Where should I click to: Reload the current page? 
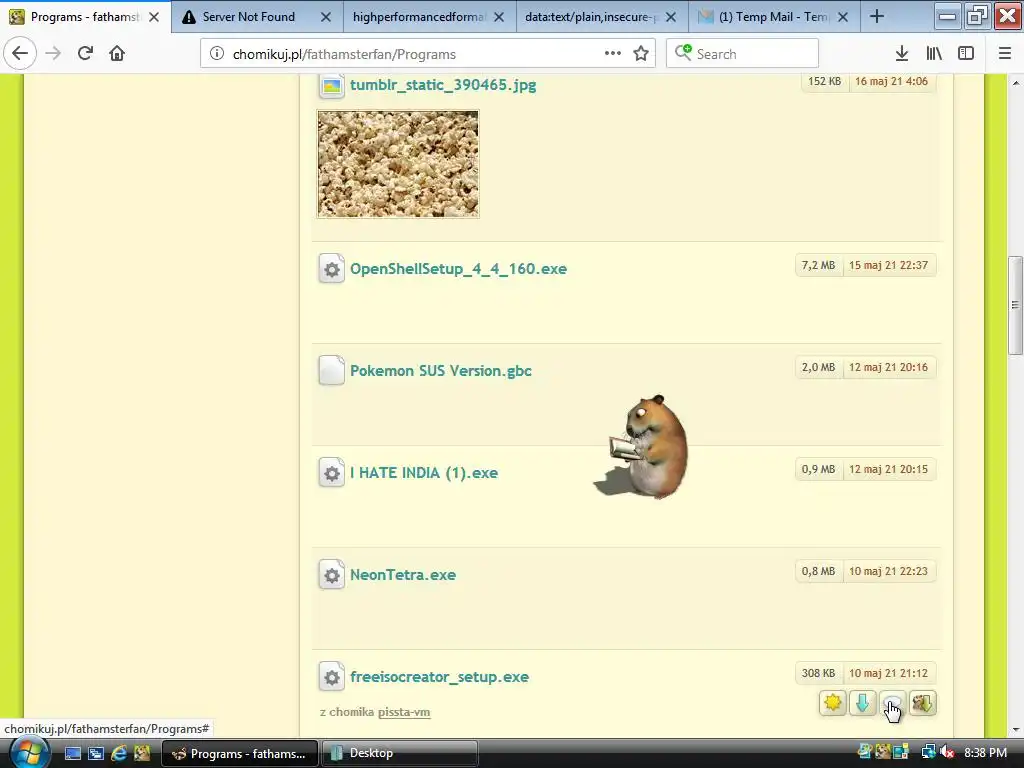(x=85, y=54)
